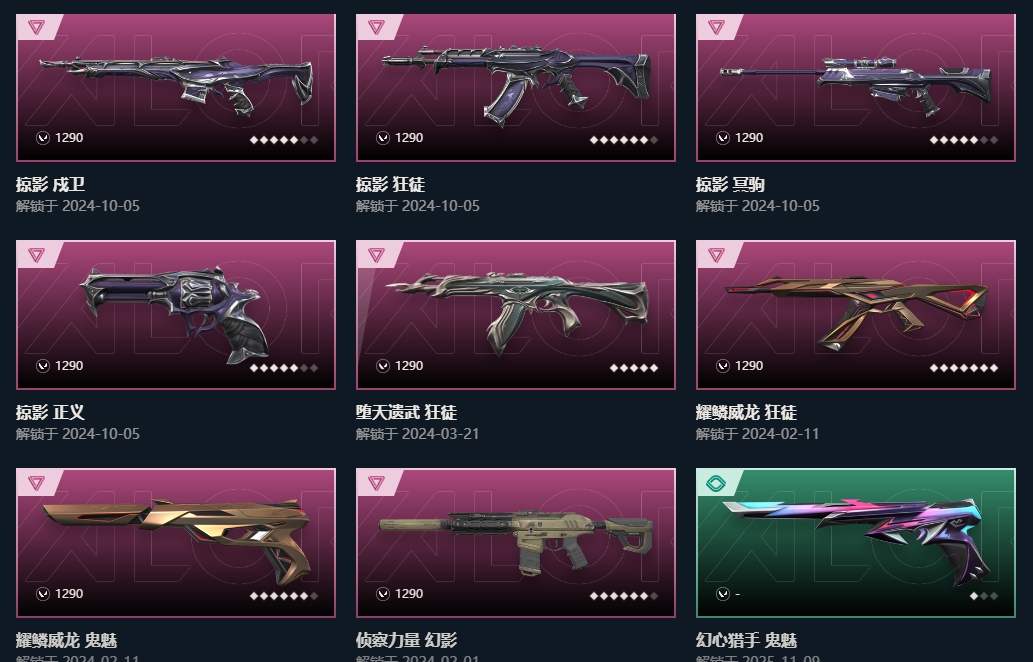Viewport: 1033px width, 662px height.
Task: Click green tier badge on 幻心猎手 鬼魅 card
Action: pos(716,483)
